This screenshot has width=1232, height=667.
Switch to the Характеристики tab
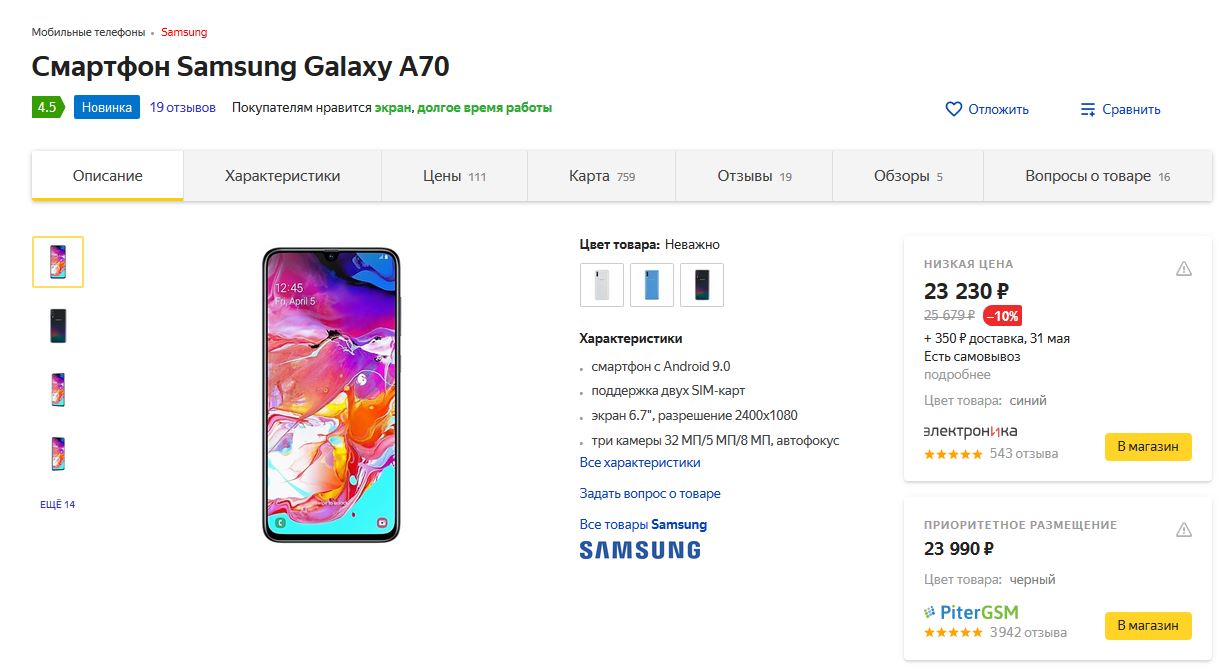282,176
